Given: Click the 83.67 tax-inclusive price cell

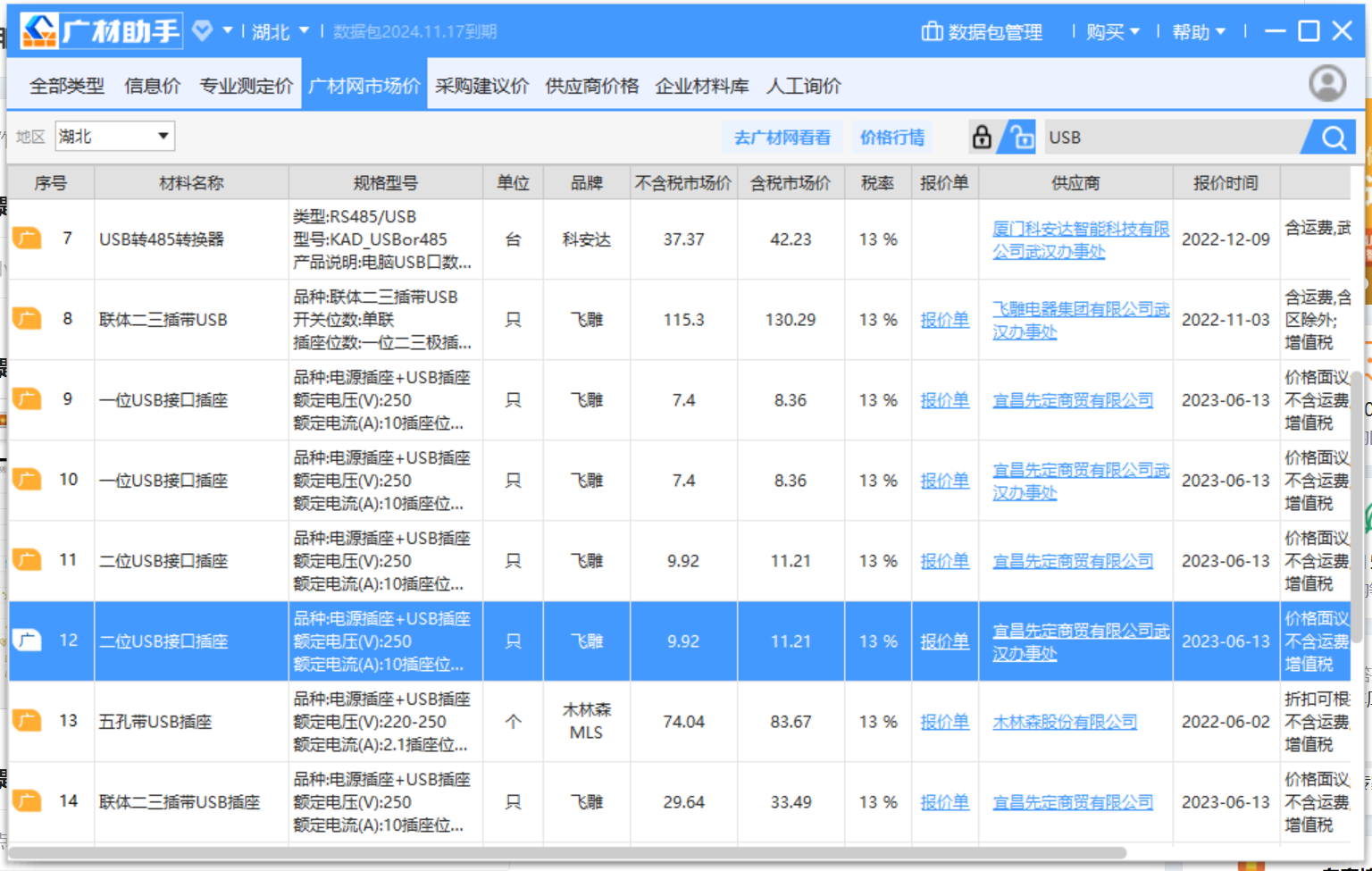Looking at the screenshot, I should click(x=791, y=722).
